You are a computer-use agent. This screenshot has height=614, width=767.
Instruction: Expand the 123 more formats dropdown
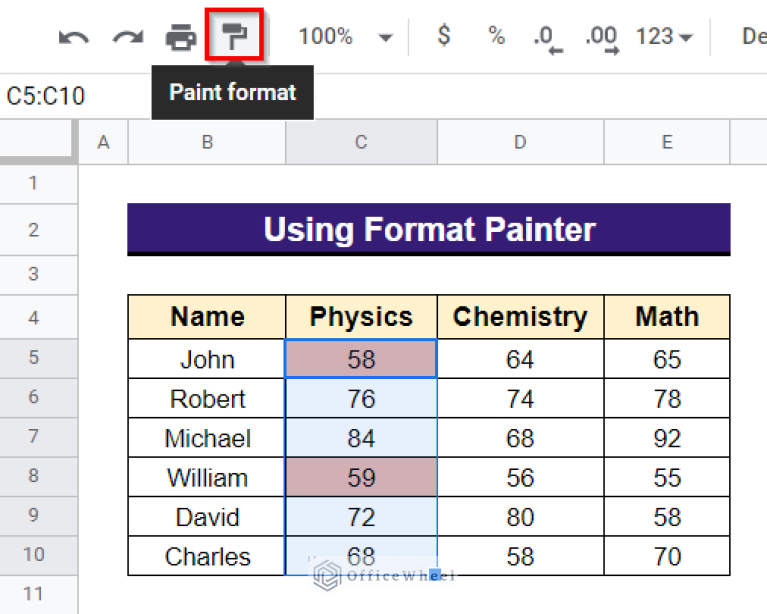[665, 37]
